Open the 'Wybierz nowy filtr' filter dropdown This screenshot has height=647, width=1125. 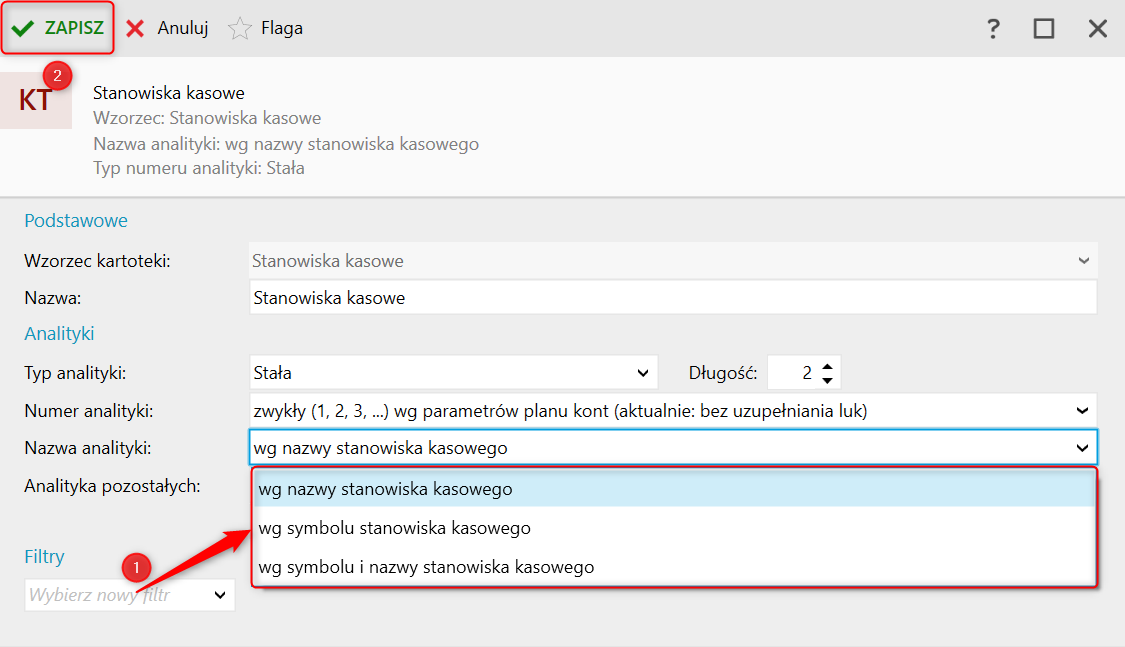[x=130, y=595]
